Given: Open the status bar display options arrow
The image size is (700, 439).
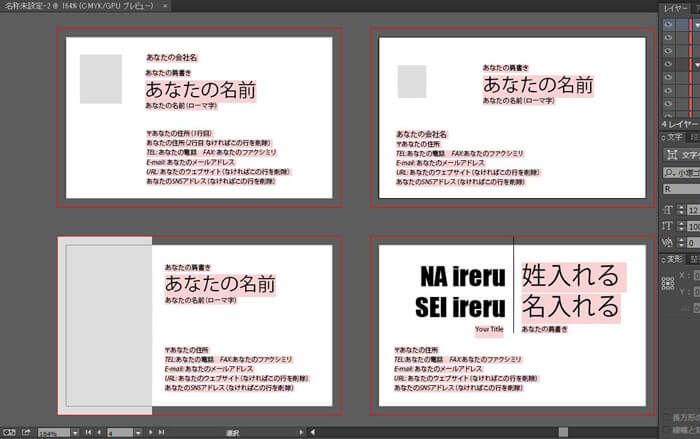Looking at the screenshot, I should 300,432.
